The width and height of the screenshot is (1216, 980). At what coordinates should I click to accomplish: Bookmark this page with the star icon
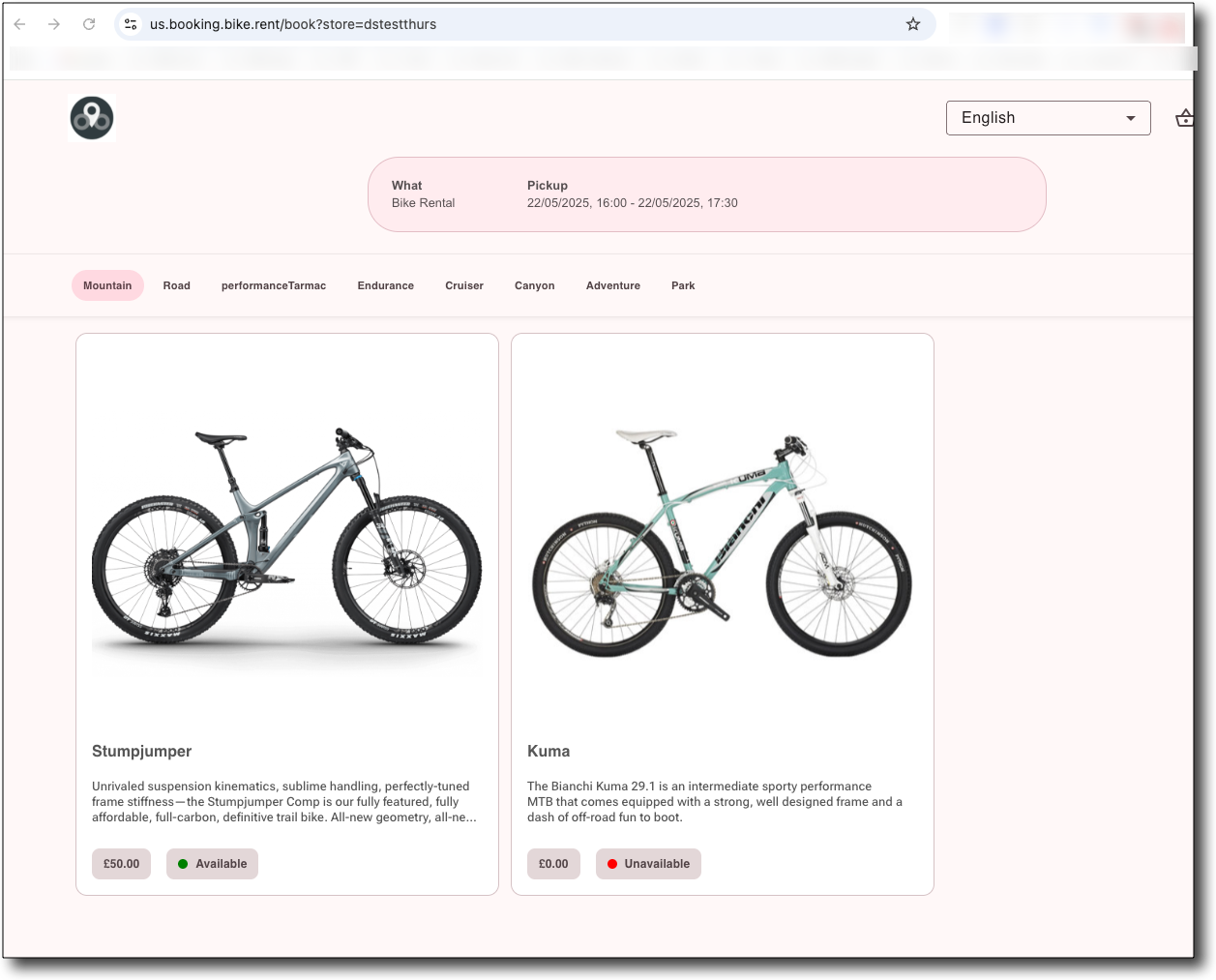click(x=913, y=24)
